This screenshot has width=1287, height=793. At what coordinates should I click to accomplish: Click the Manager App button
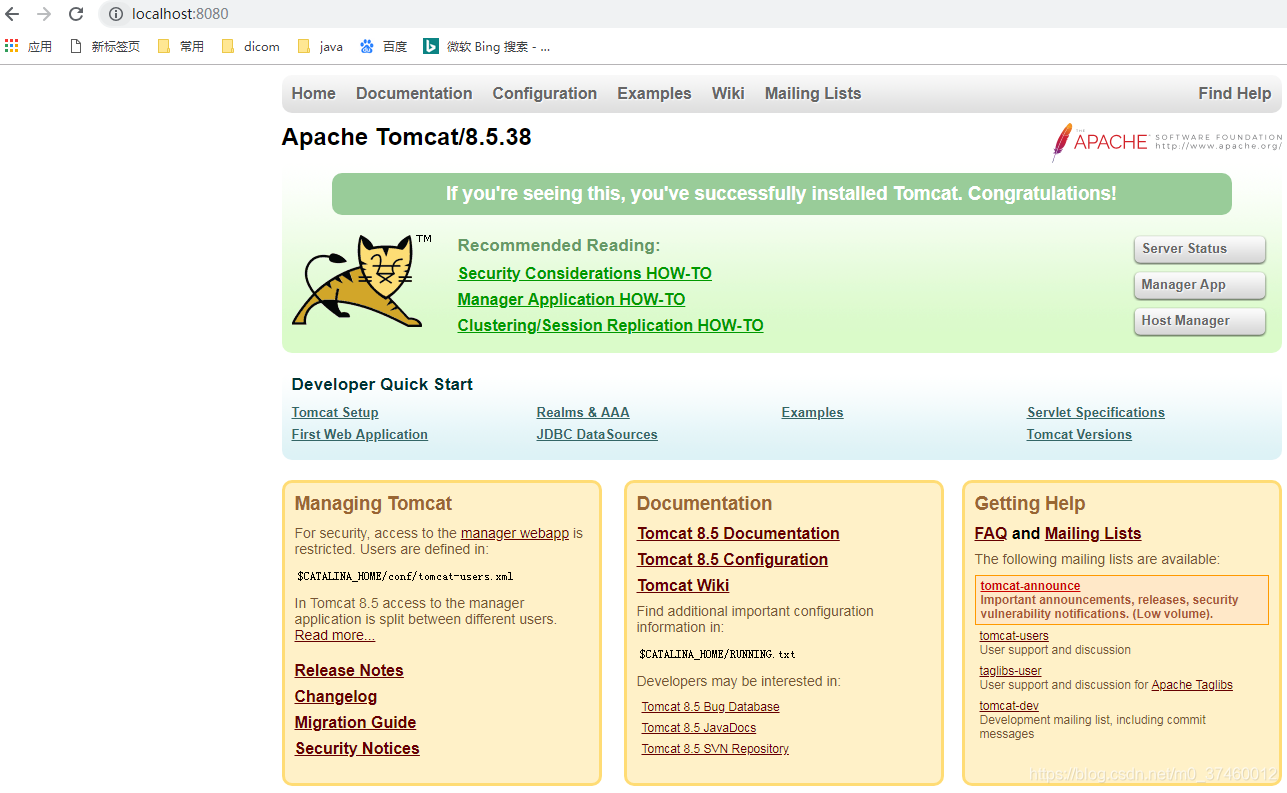tap(1199, 285)
